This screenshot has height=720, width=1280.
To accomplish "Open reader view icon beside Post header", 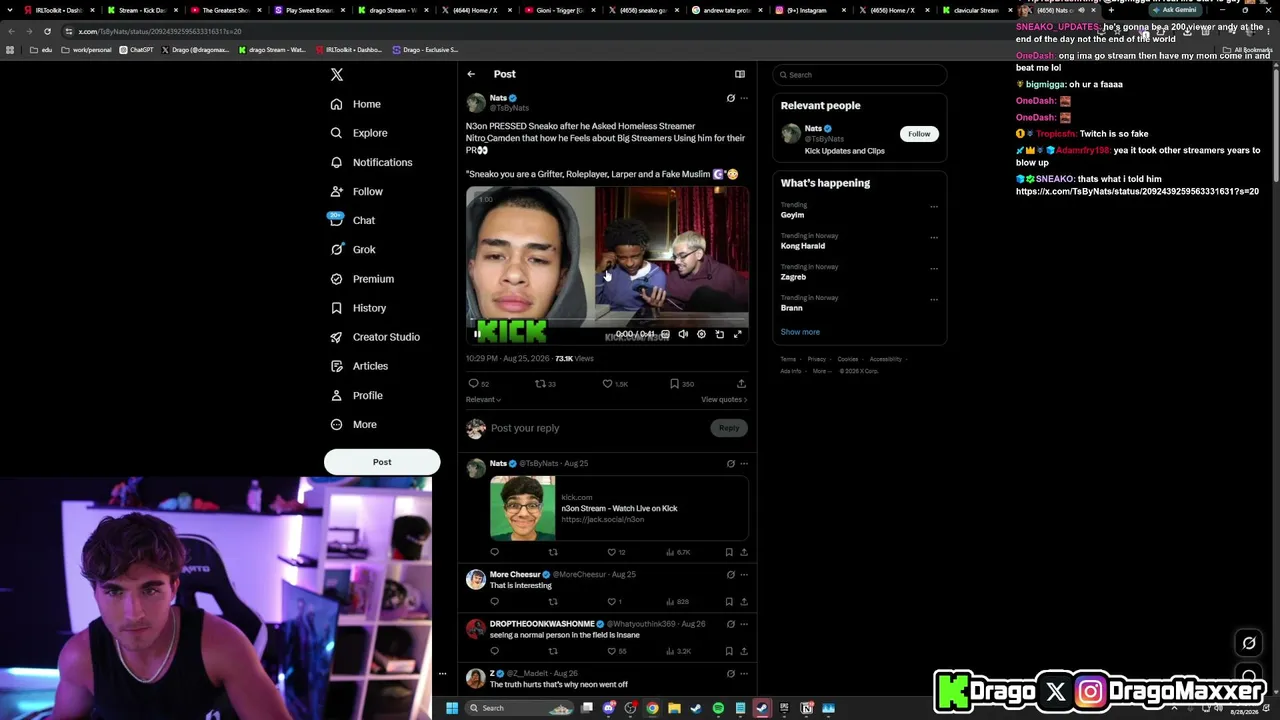I will pos(740,74).
